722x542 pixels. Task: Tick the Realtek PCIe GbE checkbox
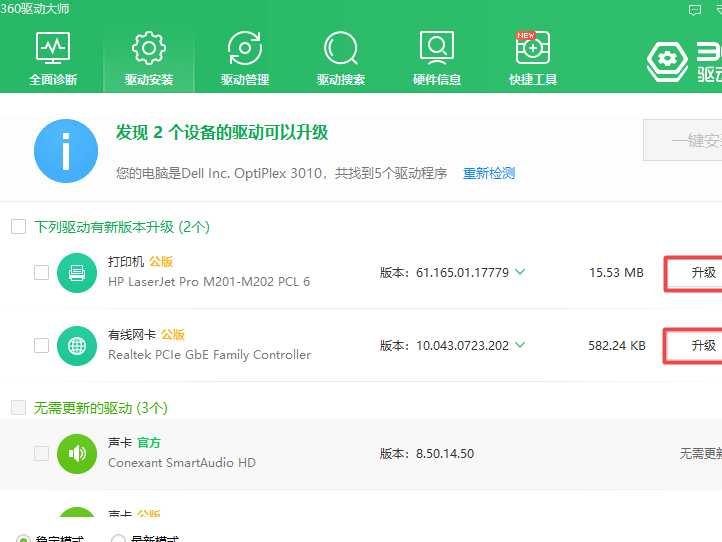point(41,345)
